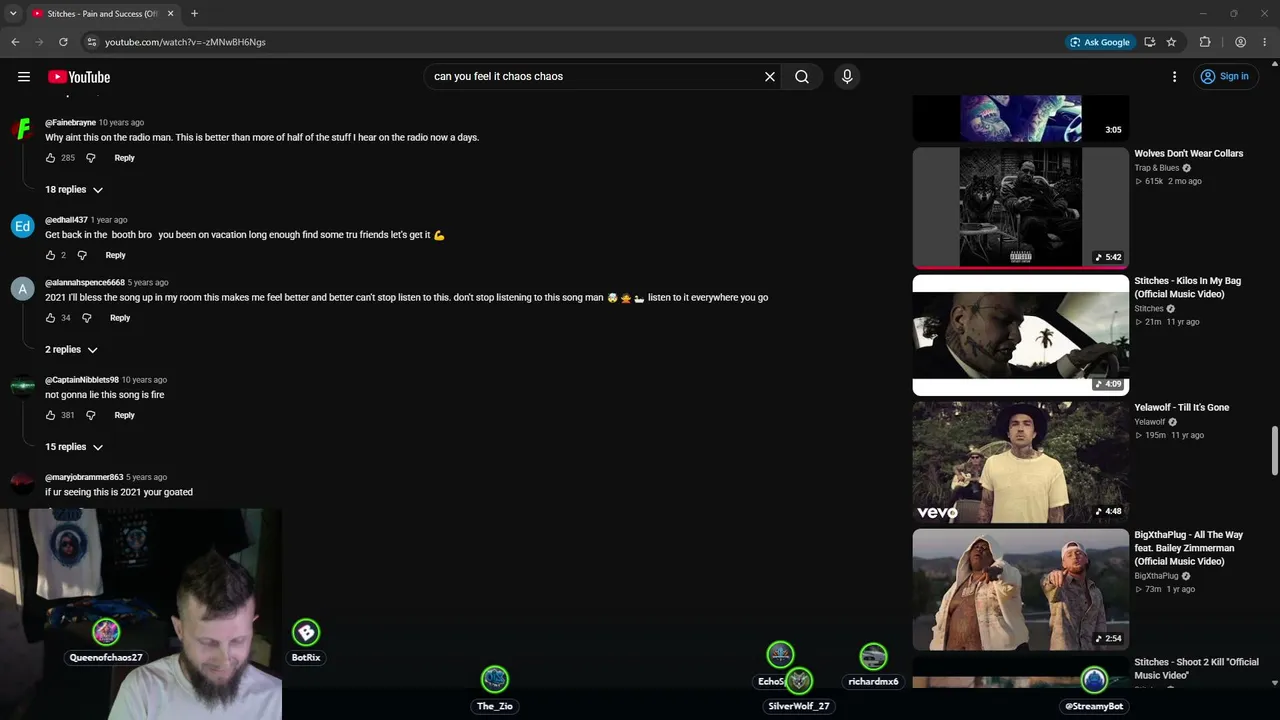Start voice search with the microphone
1280x720 pixels.
tap(847, 77)
